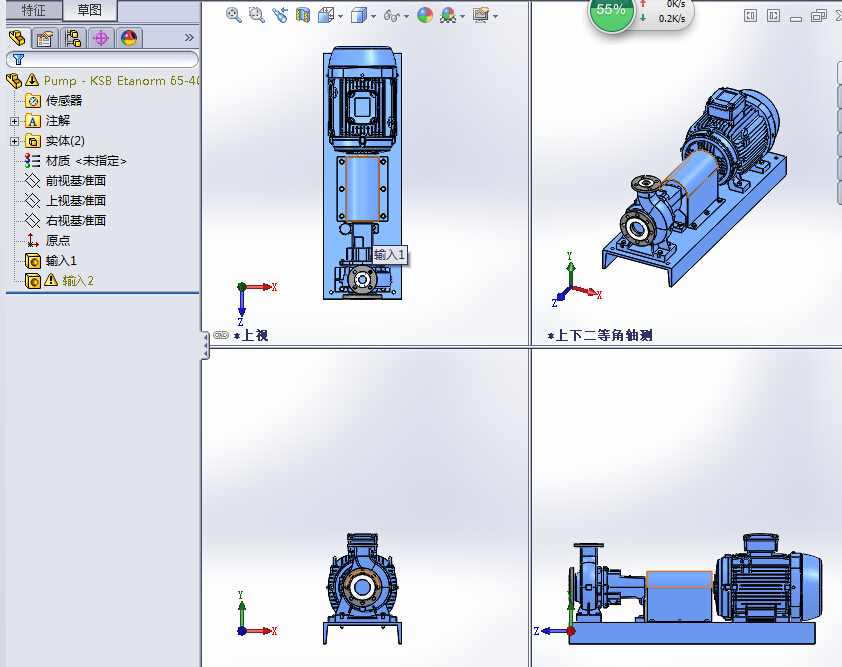842x667 pixels.
Task: Click the *上下二等角轴测 viewport label
Action: tap(600, 336)
